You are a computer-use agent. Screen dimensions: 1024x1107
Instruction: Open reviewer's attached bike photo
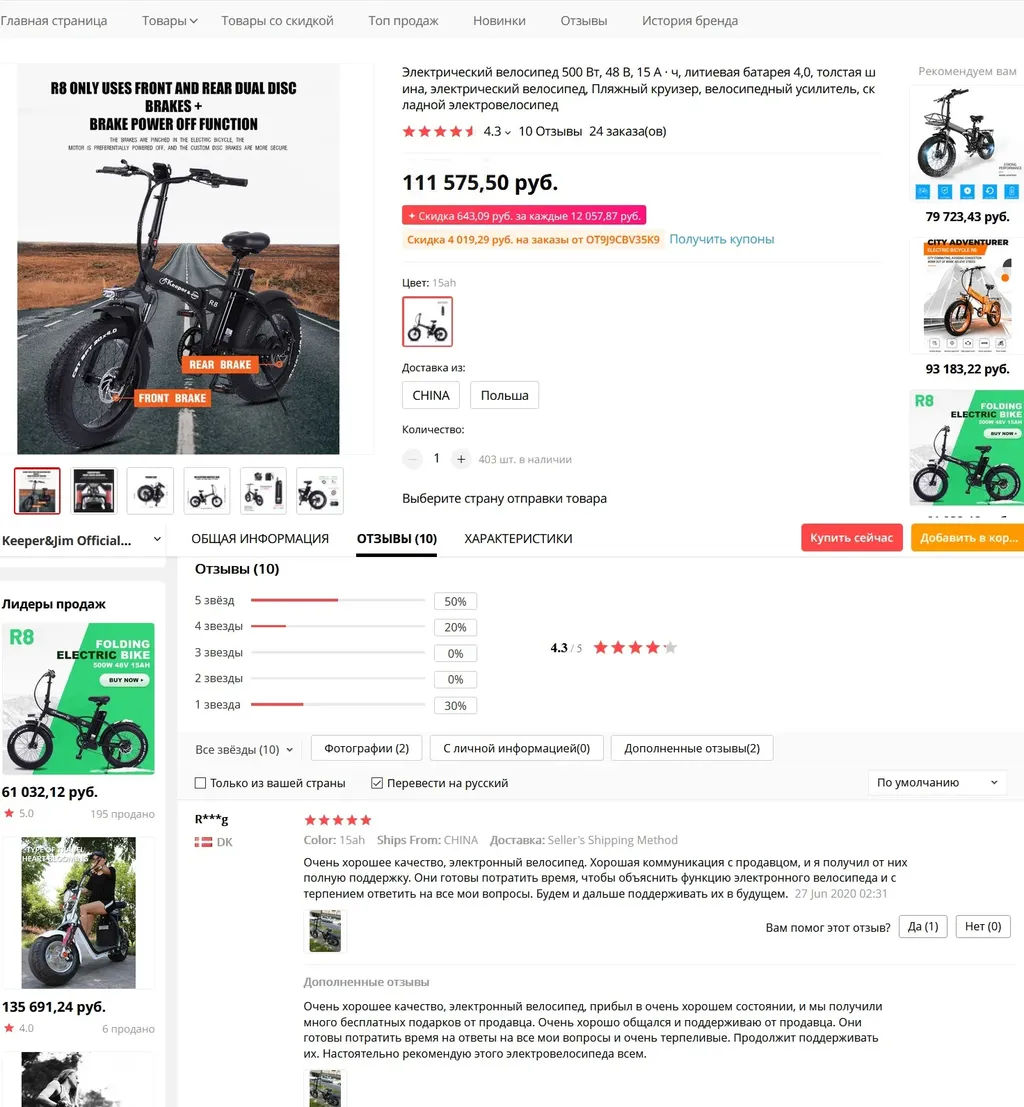(325, 931)
